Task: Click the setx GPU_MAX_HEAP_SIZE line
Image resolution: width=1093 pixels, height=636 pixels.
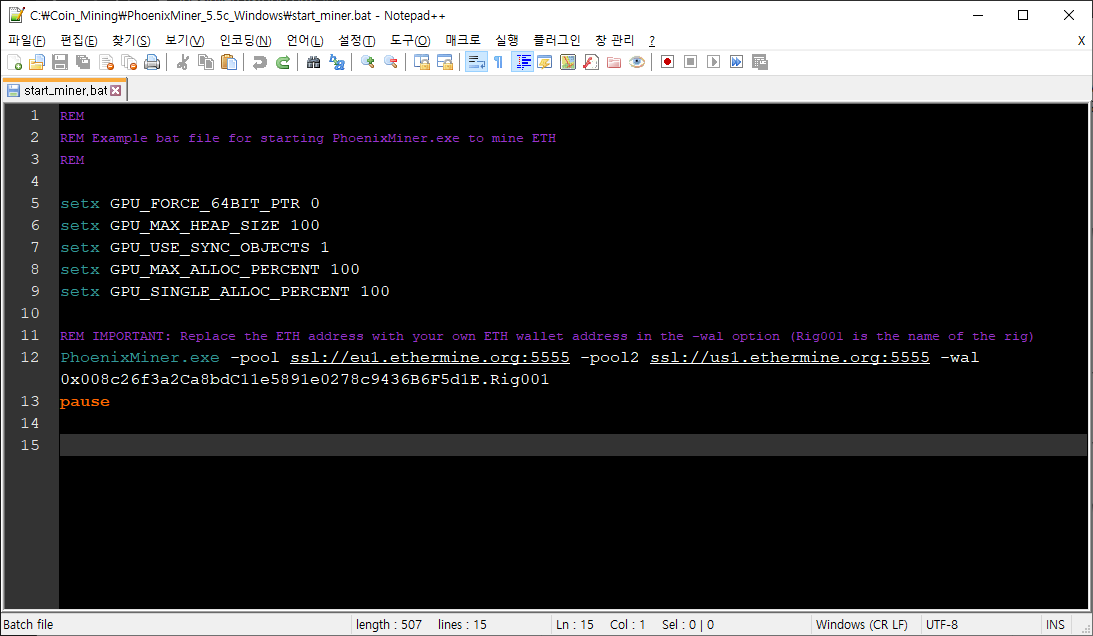Action: pyautogui.click(x=190, y=225)
